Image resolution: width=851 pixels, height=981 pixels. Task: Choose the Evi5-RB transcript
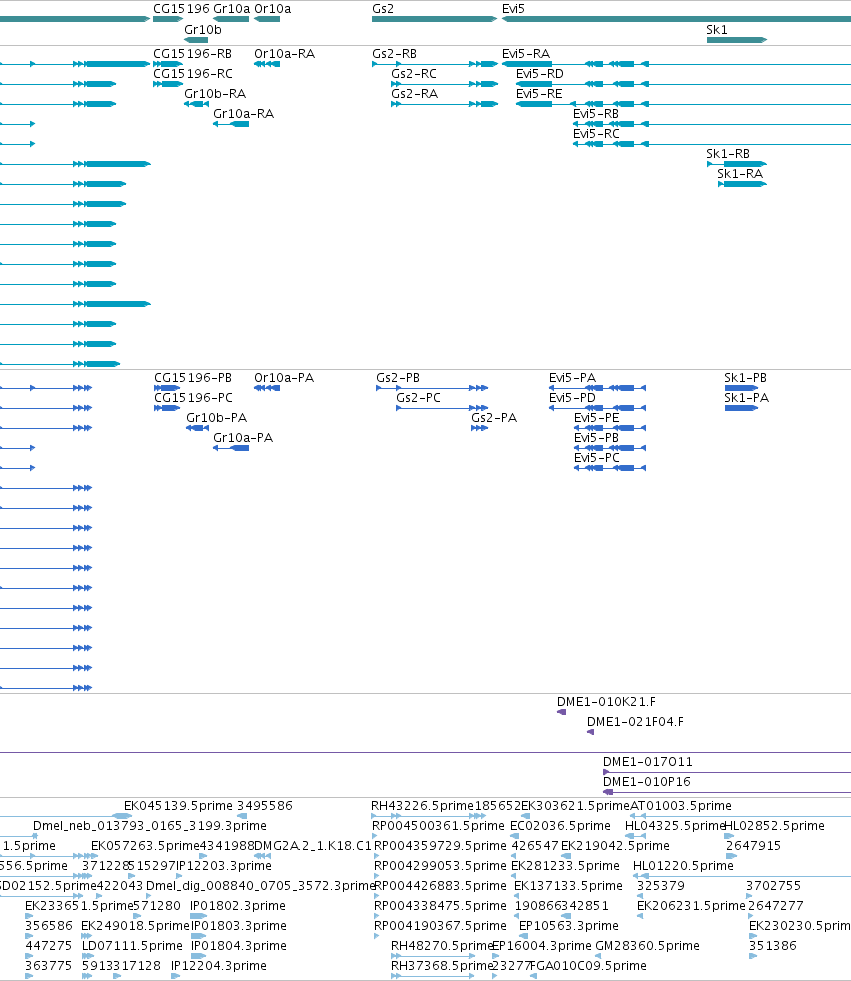(x=596, y=114)
